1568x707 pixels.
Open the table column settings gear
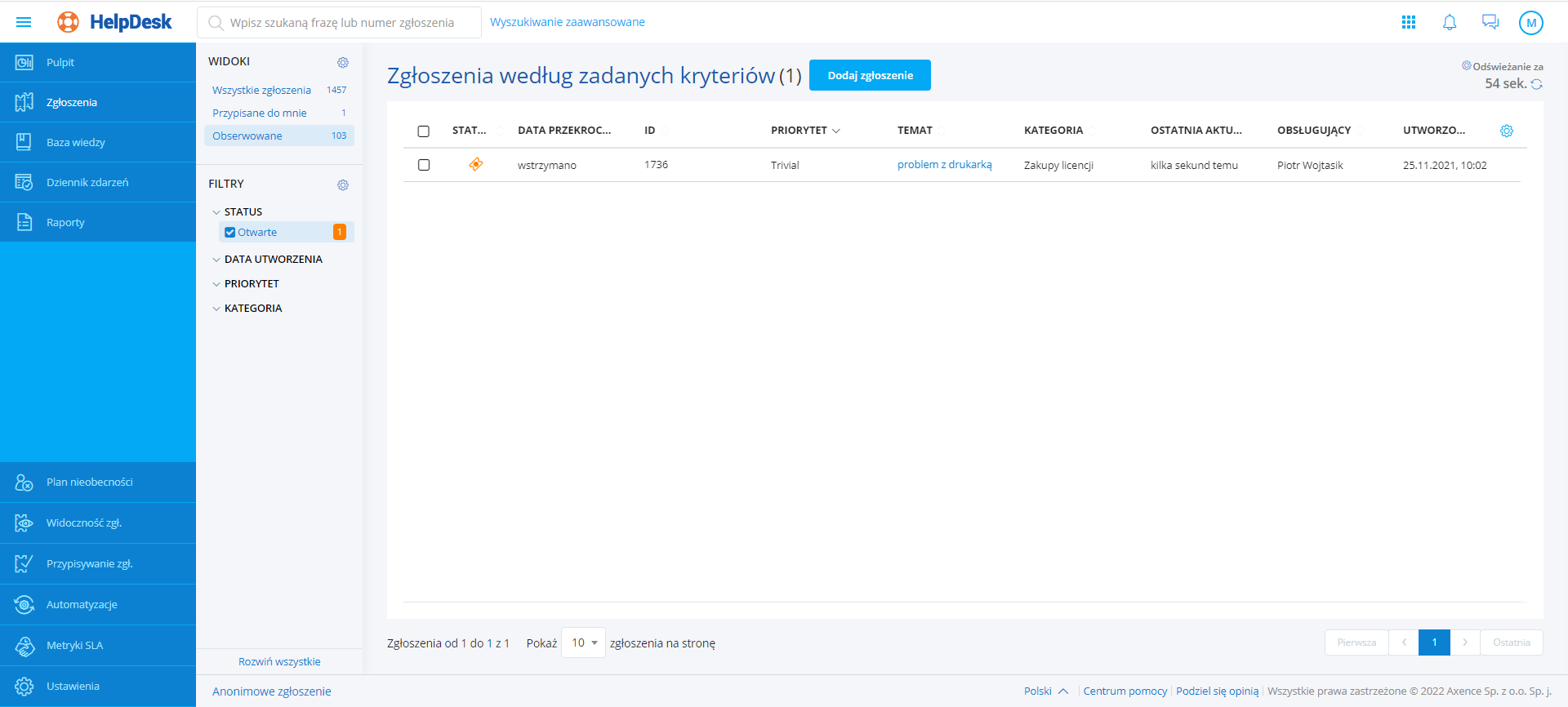tap(1507, 131)
